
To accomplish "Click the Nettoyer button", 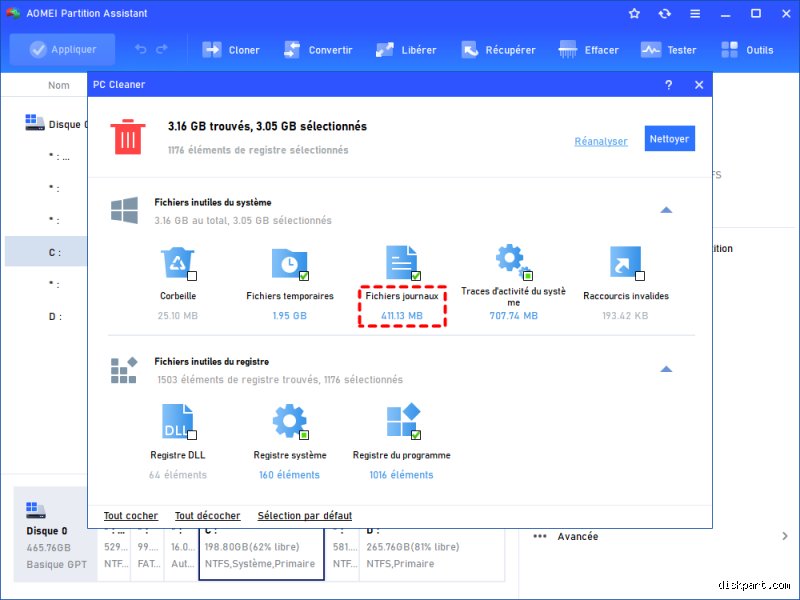I will [x=669, y=138].
